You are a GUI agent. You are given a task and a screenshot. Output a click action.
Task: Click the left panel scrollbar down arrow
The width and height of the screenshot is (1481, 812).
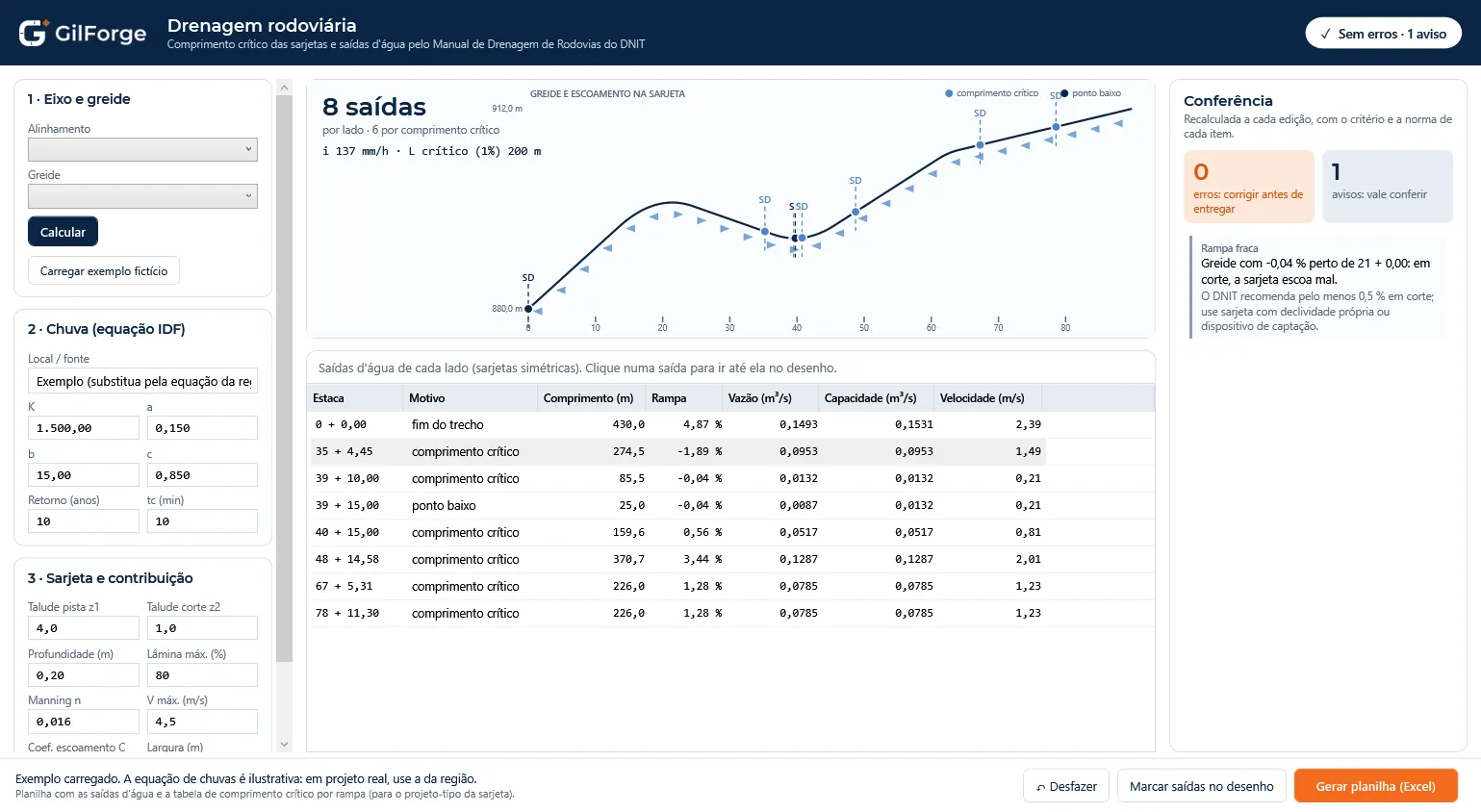click(284, 745)
